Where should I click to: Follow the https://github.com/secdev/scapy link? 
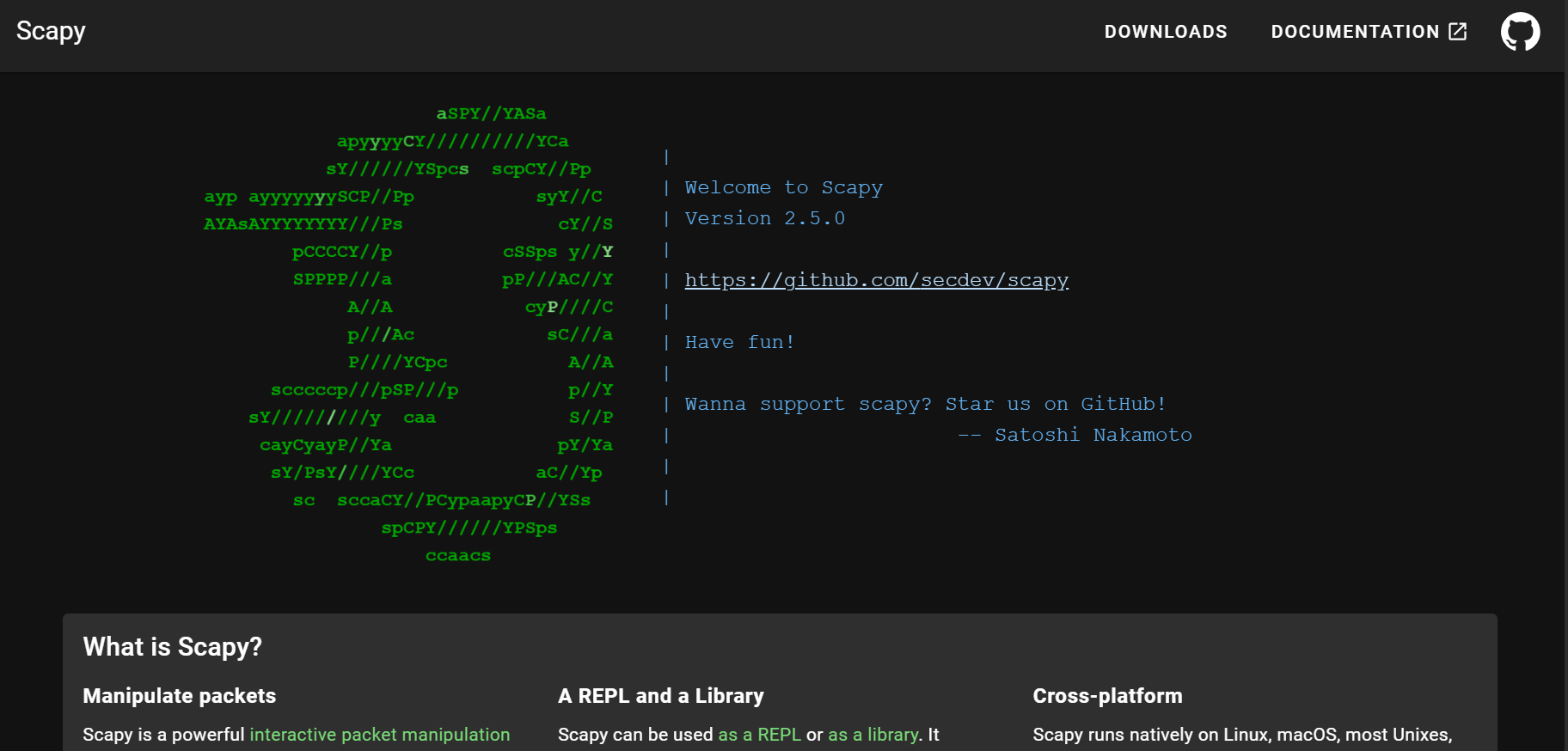pyautogui.click(x=876, y=280)
